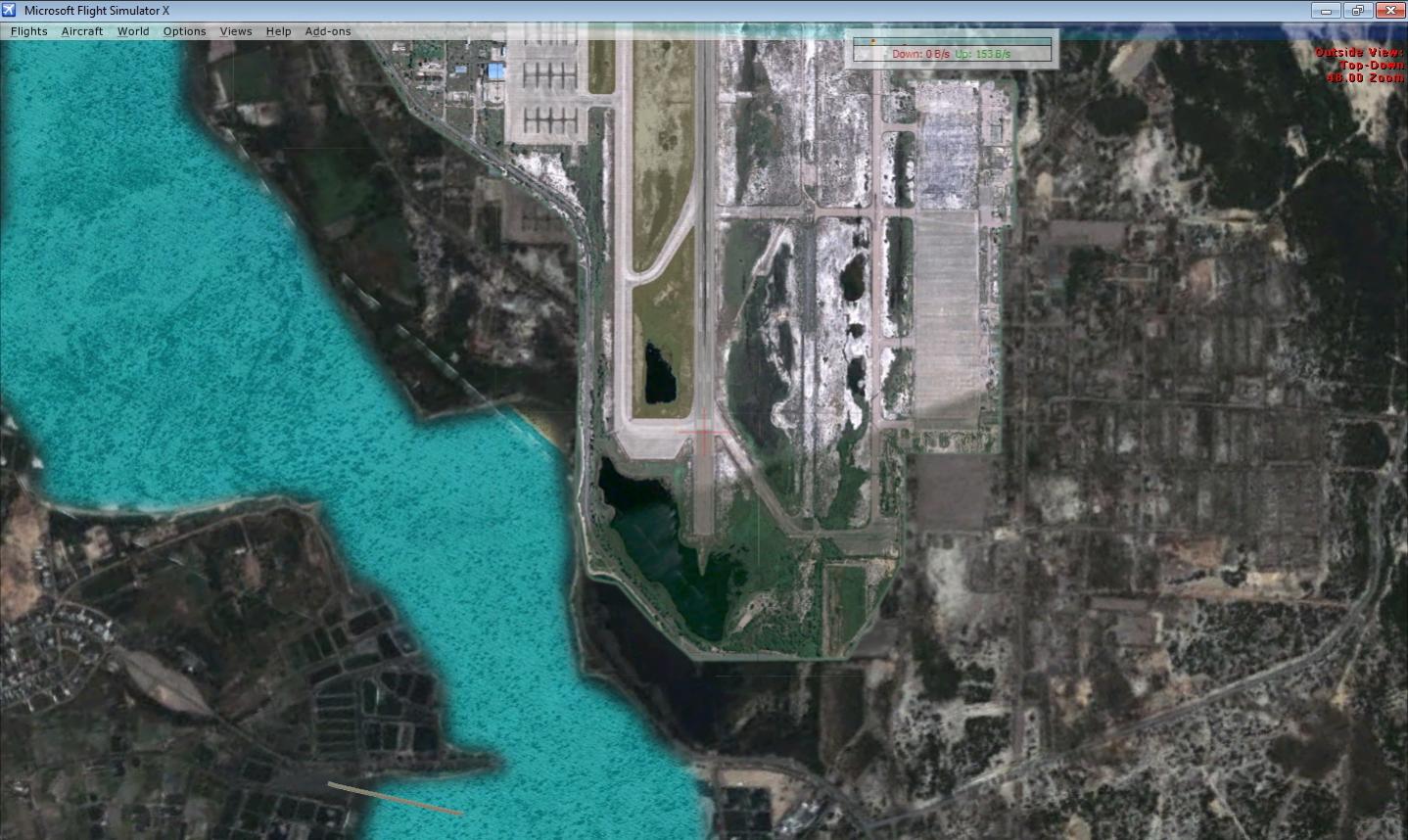Open the Flights menu

coord(29,31)
